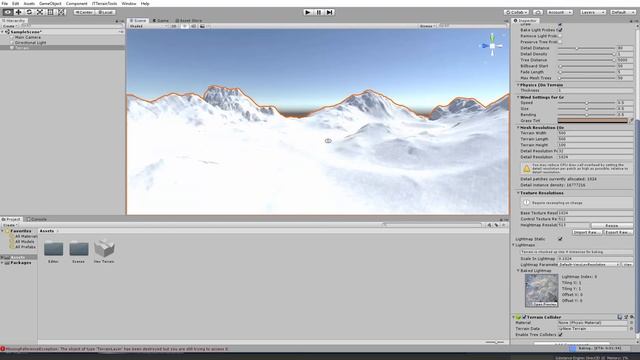Open Account dropdown
Image resolution: width=640 pixels, height=360 pixels.
click(560, 12)
